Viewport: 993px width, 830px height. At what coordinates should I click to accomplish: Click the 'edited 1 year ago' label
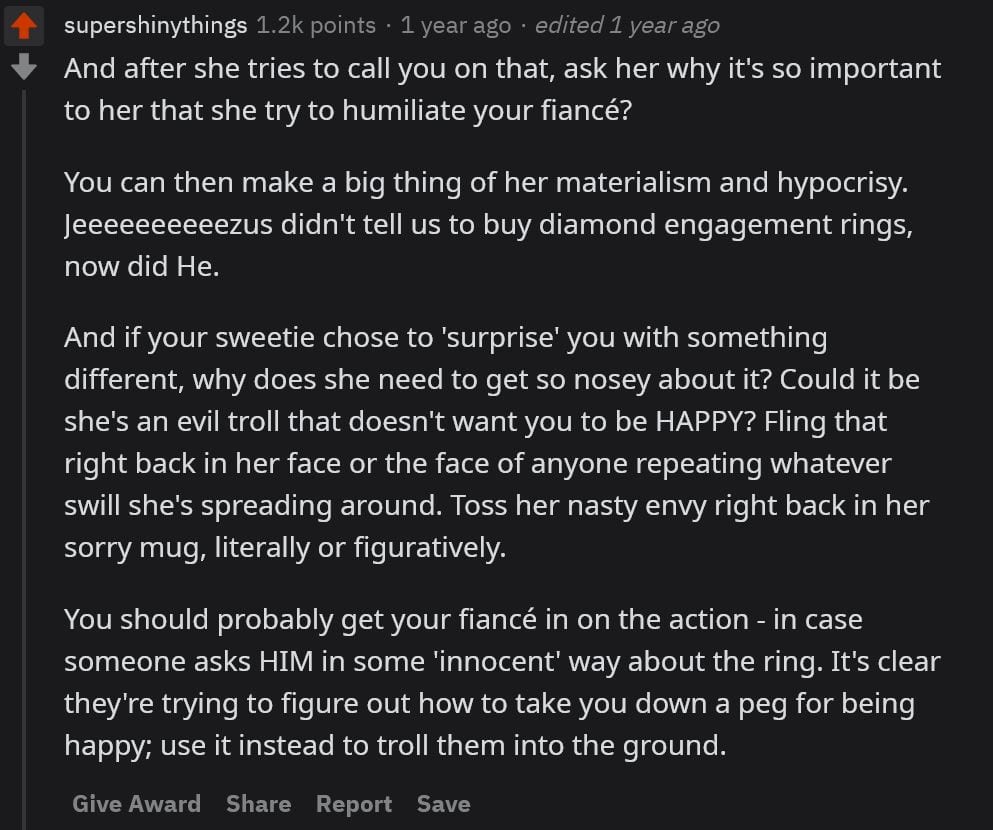(627, 25)
